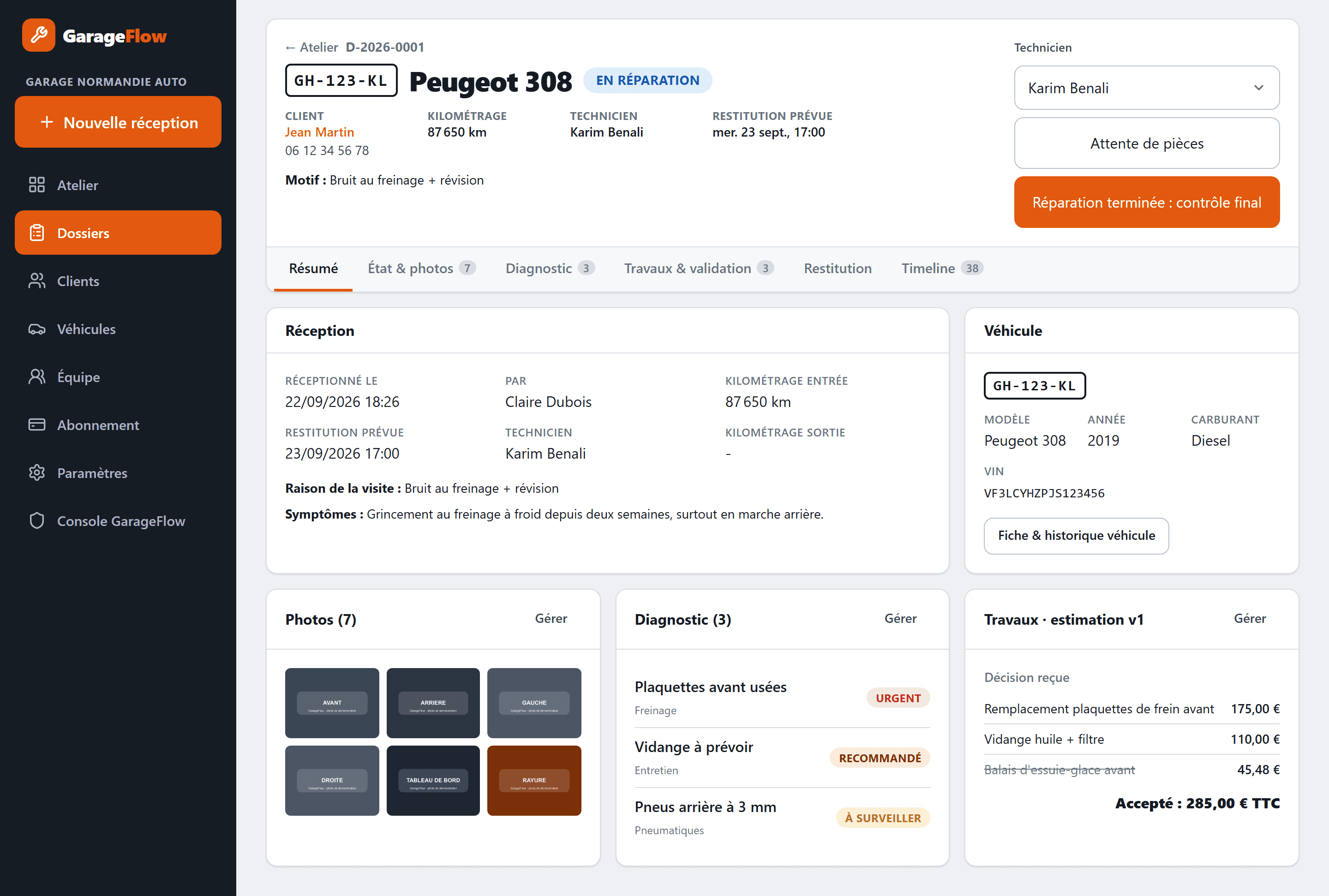
Task: Click the Équipe person icon
Action: coord(36,376)
